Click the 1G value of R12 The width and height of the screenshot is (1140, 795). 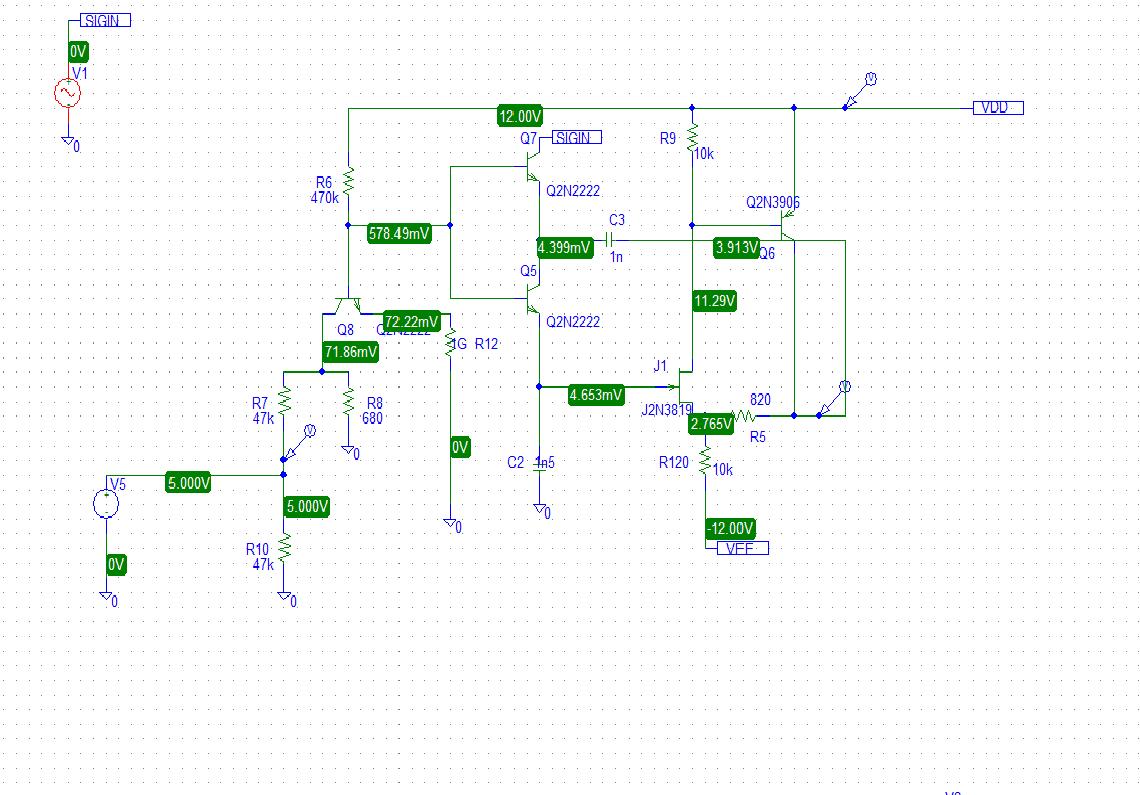(458, 343)
